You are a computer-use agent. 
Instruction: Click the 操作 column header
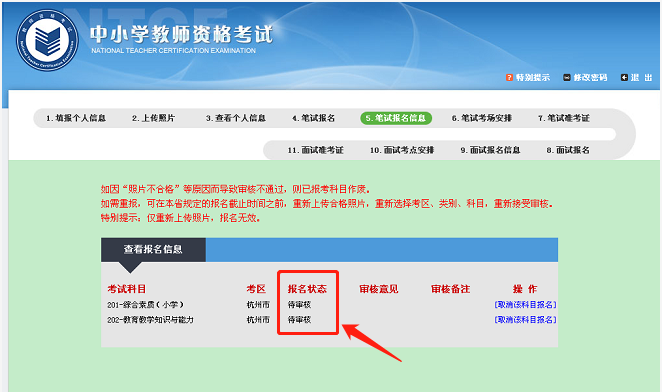point(525,289)
